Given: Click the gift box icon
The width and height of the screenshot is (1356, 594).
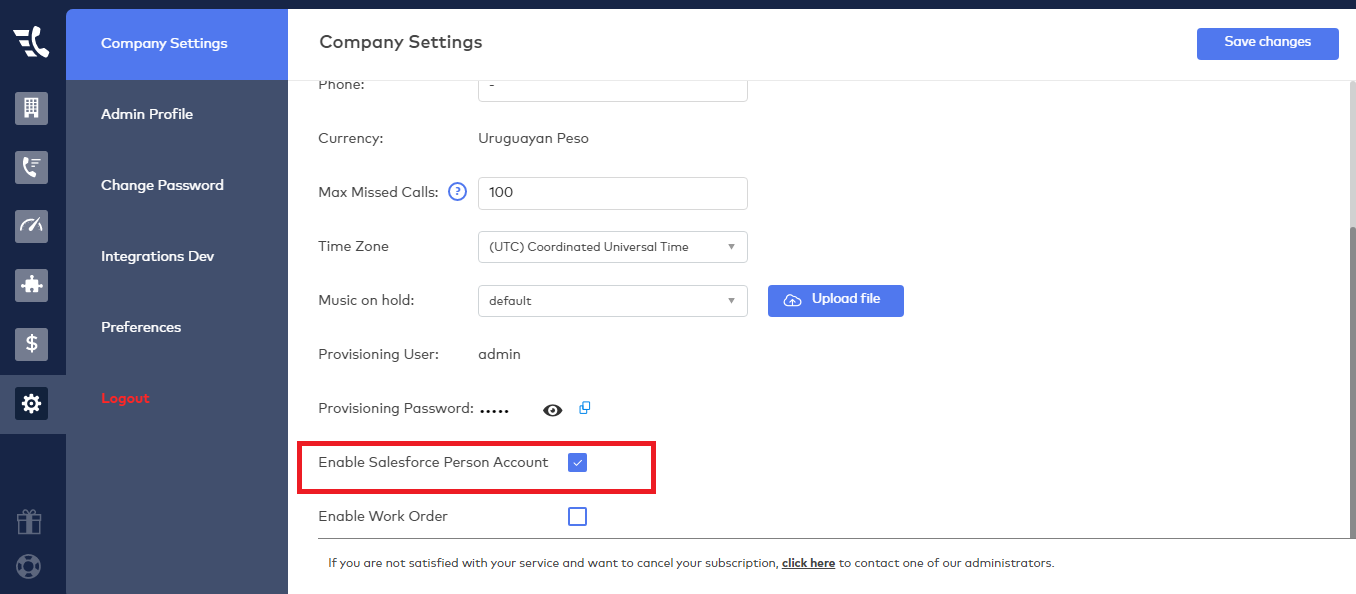Looking at the screenshot, I should pyautogui.click(x=29, y=521).
